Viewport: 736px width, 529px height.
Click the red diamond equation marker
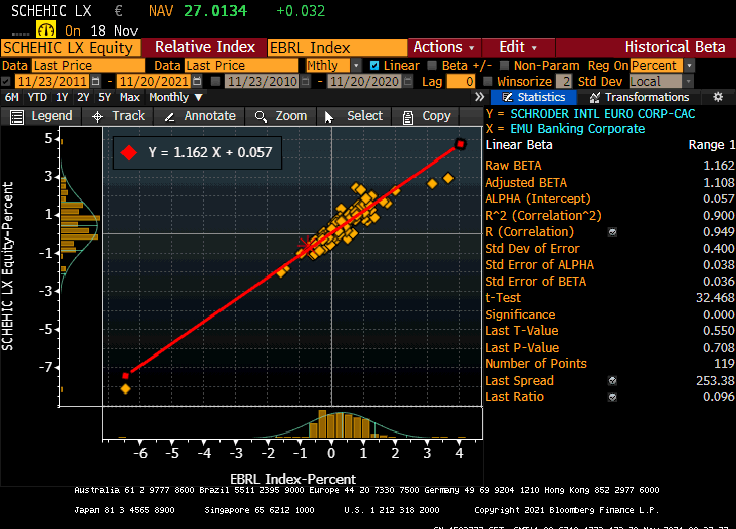point(129,153)
